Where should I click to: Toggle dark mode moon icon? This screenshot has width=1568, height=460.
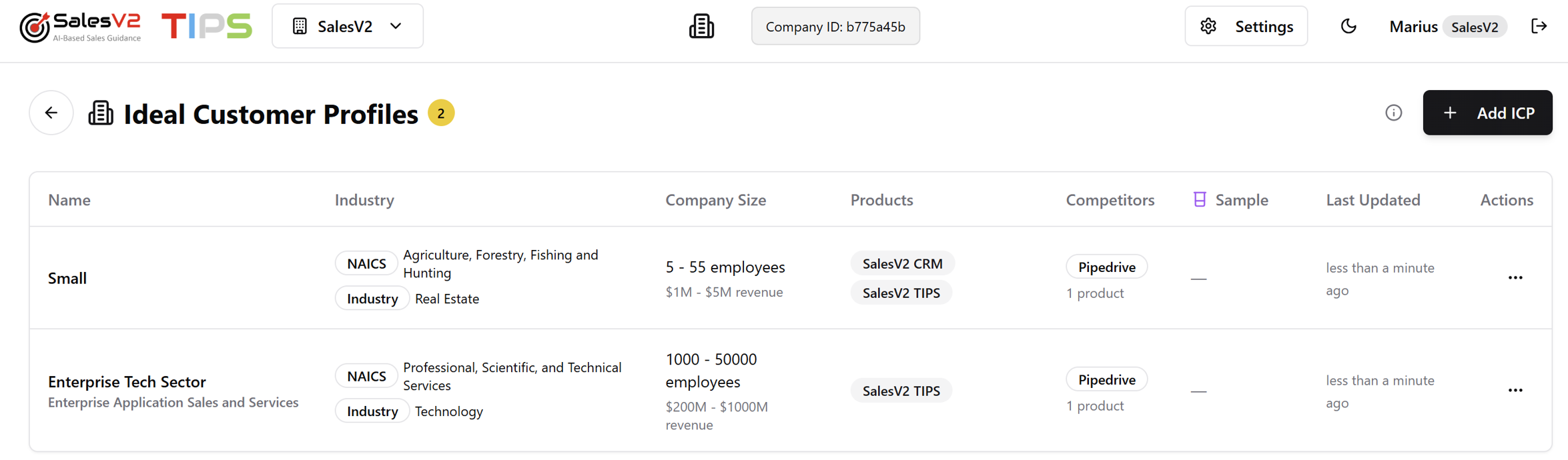(1348, 26)
